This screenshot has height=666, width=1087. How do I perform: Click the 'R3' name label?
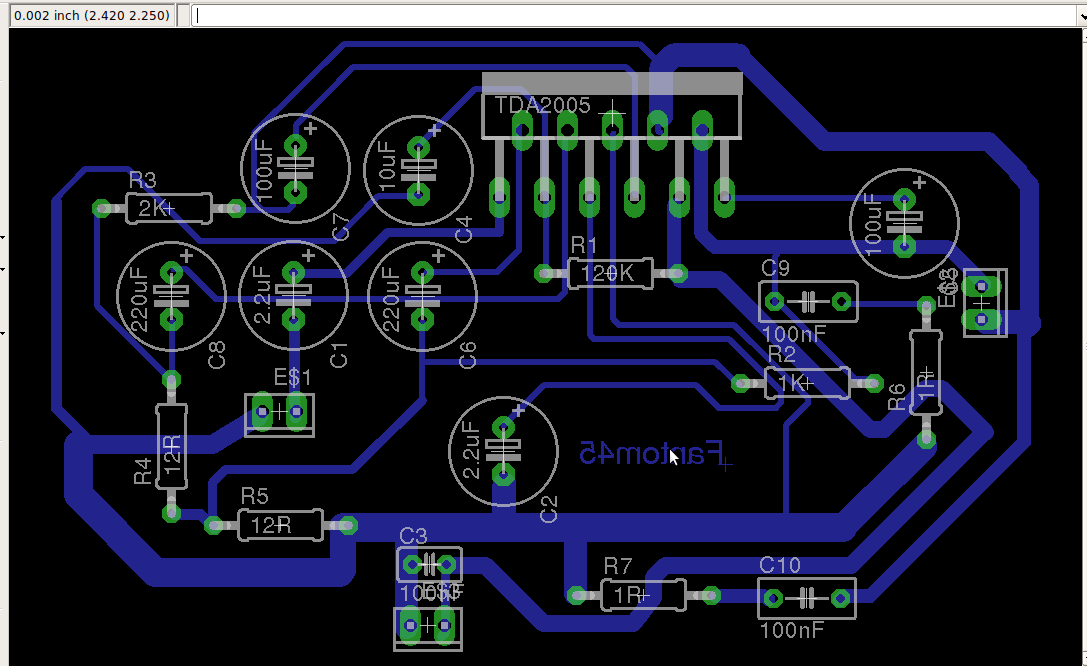(142, 181)
